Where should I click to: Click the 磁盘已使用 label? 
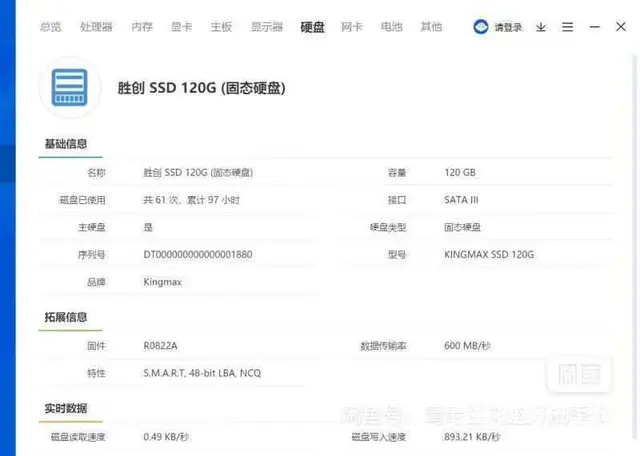(82, 200)
